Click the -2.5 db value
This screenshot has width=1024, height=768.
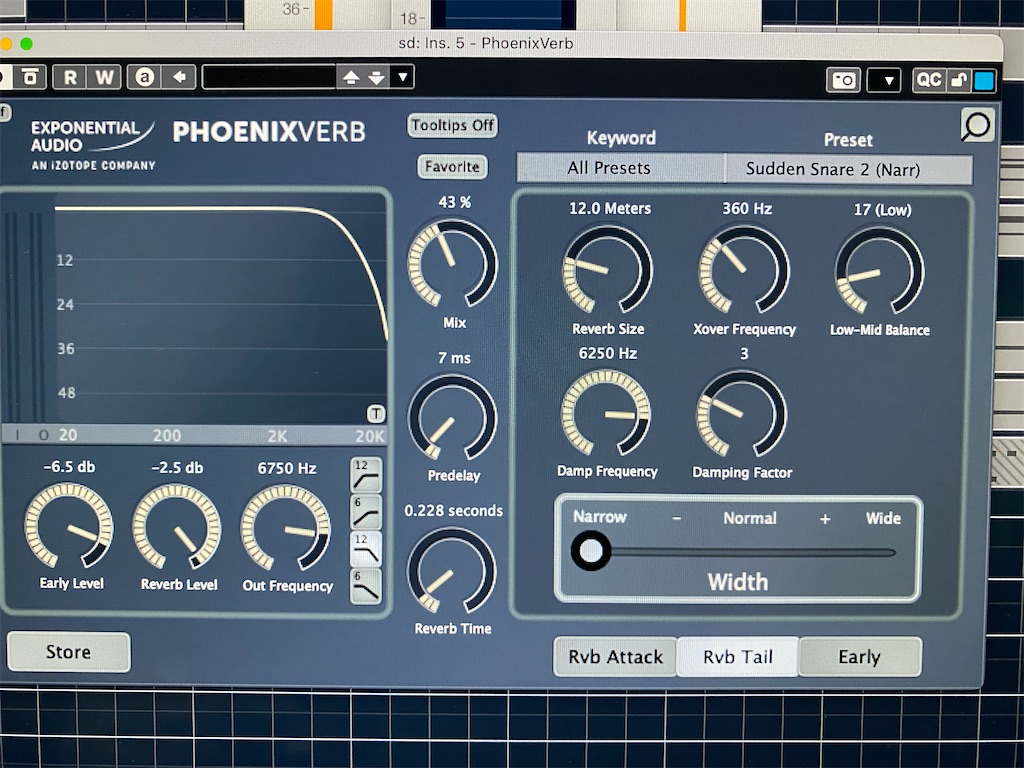(x=177, y=468)
